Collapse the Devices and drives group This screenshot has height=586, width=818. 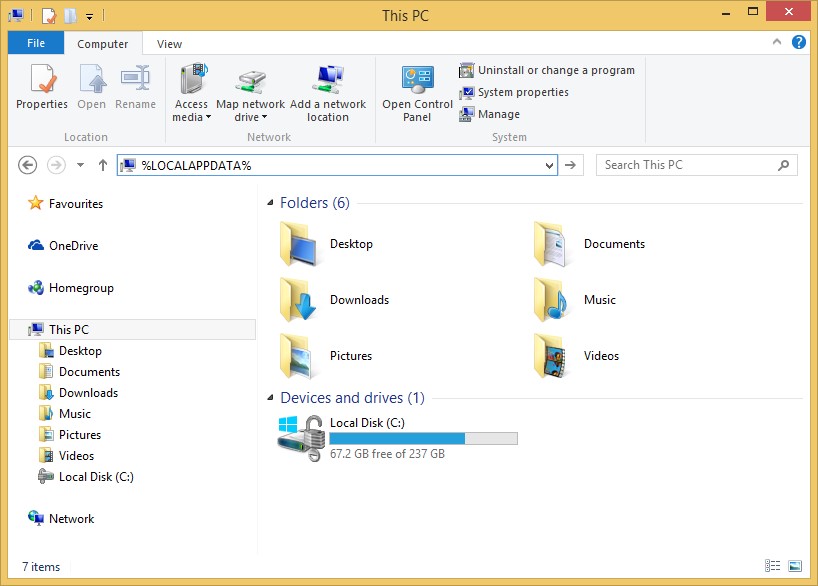click(270, 398)
